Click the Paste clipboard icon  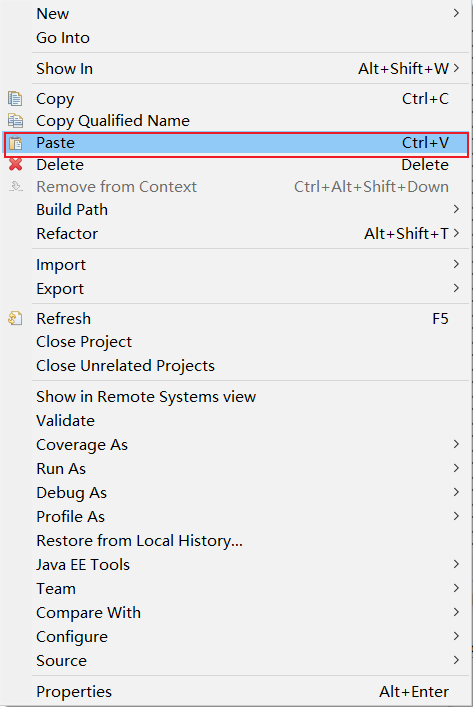coord(15,143)
